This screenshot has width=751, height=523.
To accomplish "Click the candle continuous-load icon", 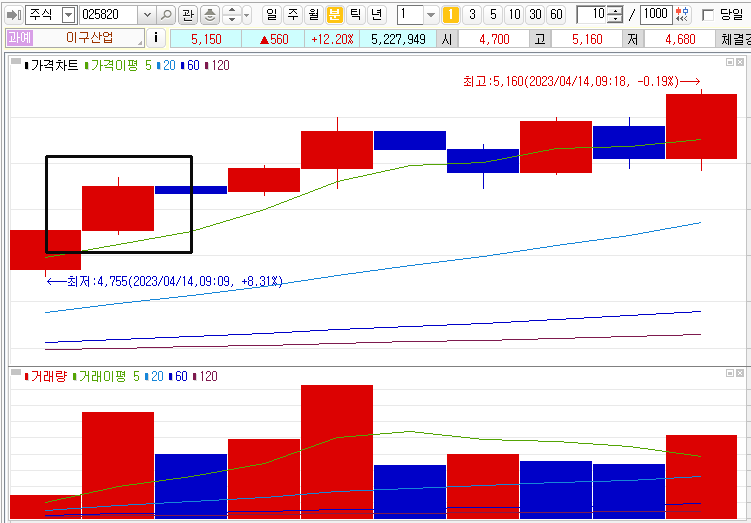I will coord(683,15).
